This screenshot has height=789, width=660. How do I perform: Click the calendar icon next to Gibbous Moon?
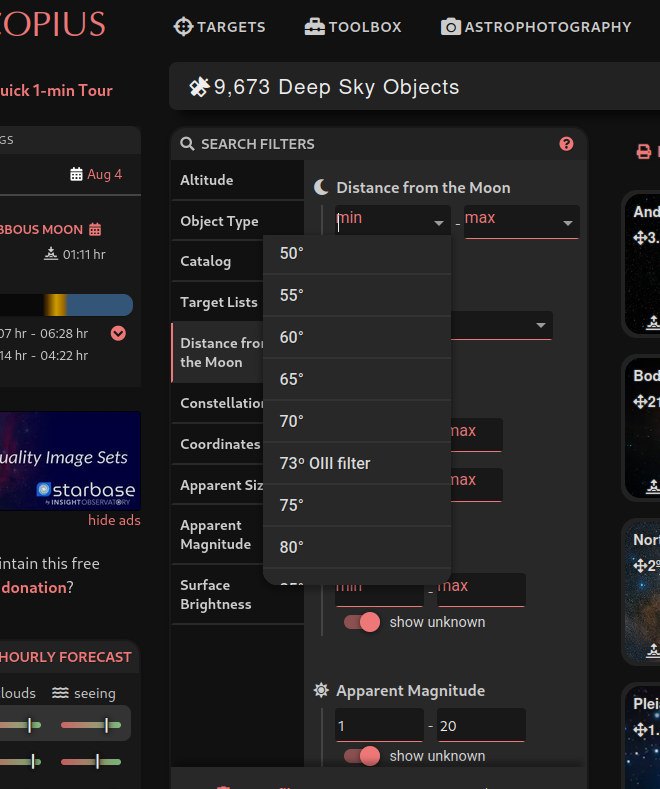[95, 229]
